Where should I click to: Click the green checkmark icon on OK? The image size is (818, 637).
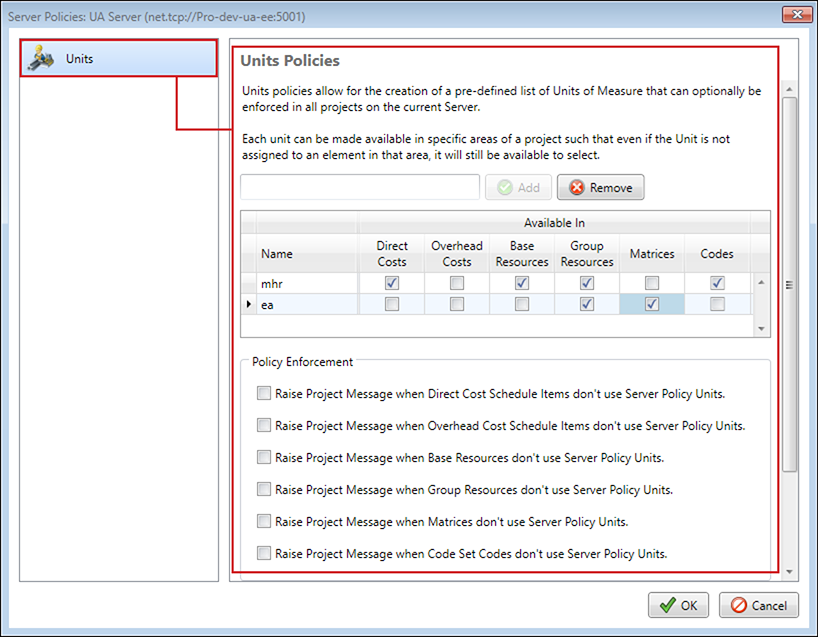click(665, 605)
